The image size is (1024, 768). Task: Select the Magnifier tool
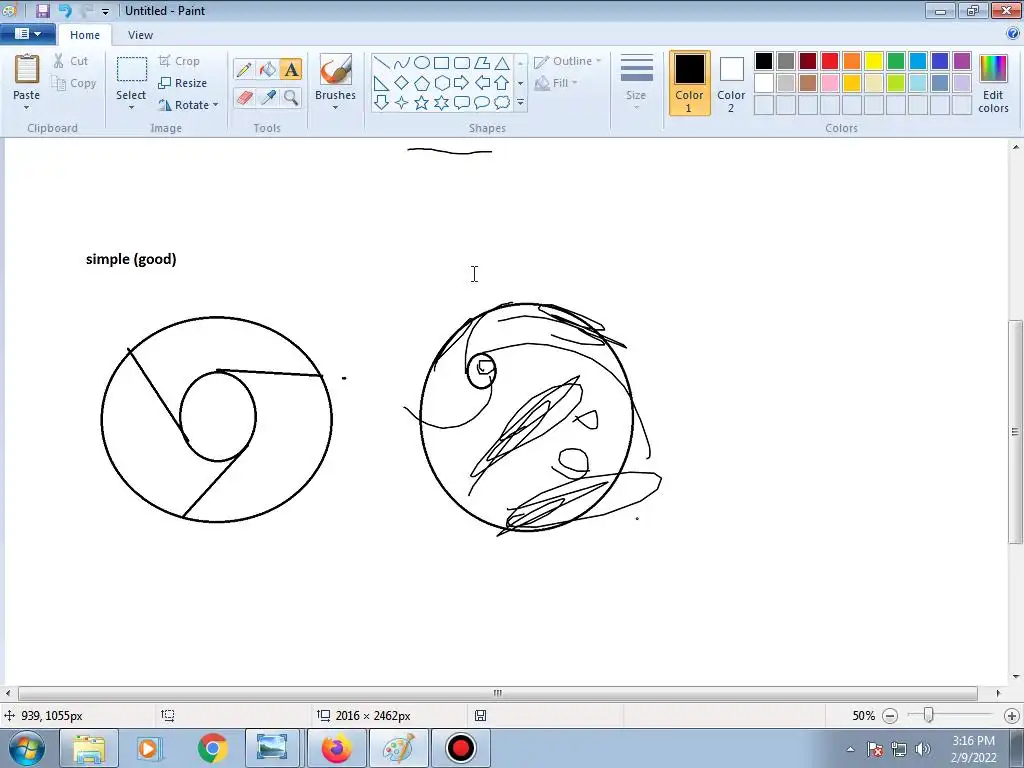pyautogui.click(x=291, y=97)
